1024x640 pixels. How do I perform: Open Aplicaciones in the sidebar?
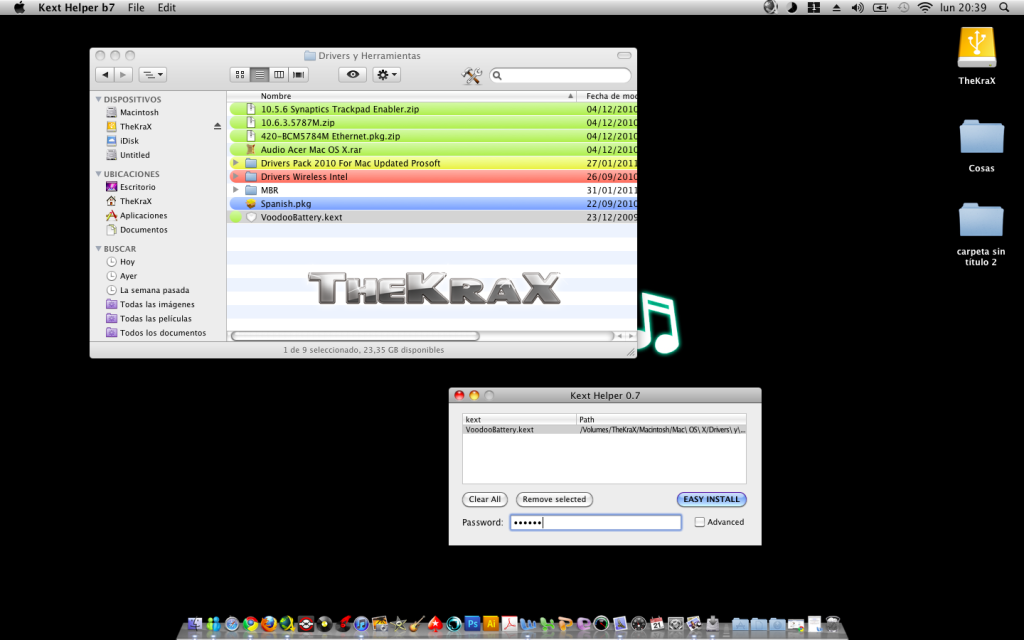[x=143, y=216]
